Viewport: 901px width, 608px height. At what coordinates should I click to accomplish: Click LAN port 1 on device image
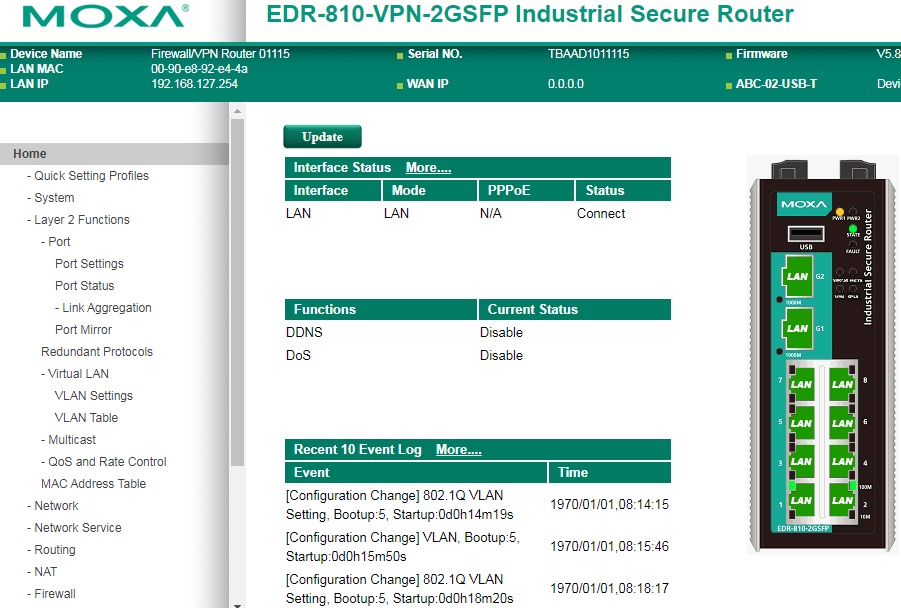tap(800, 500)
